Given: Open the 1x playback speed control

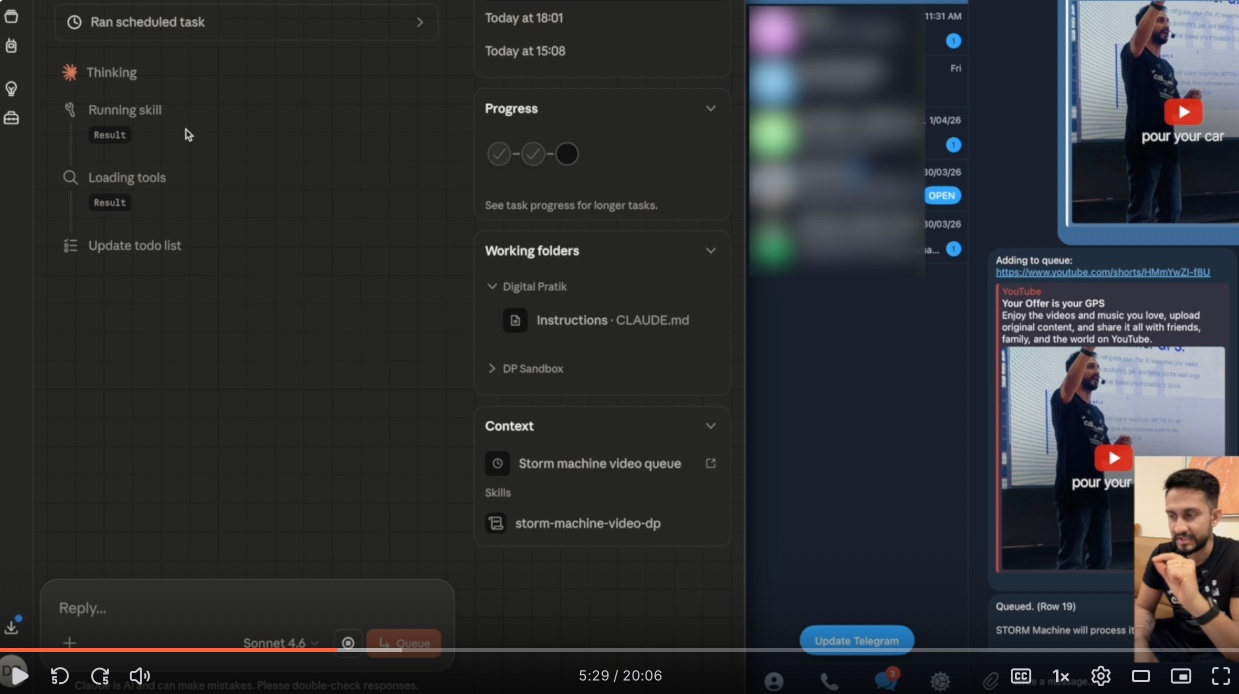Looking at the screenshot, I should [1061, 676].
